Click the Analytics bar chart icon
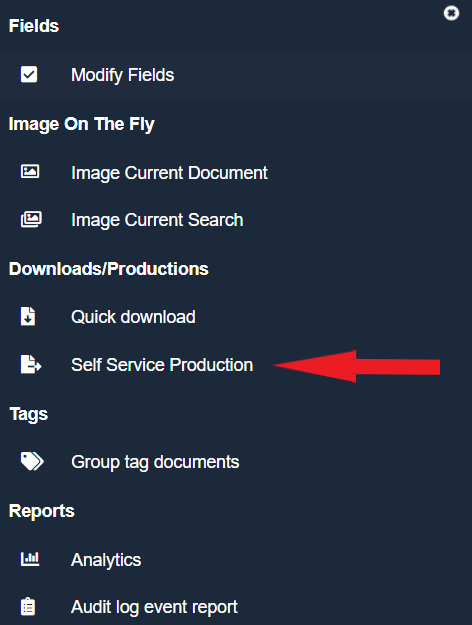Viewport: 472px width, 625px height. (30, 559)
